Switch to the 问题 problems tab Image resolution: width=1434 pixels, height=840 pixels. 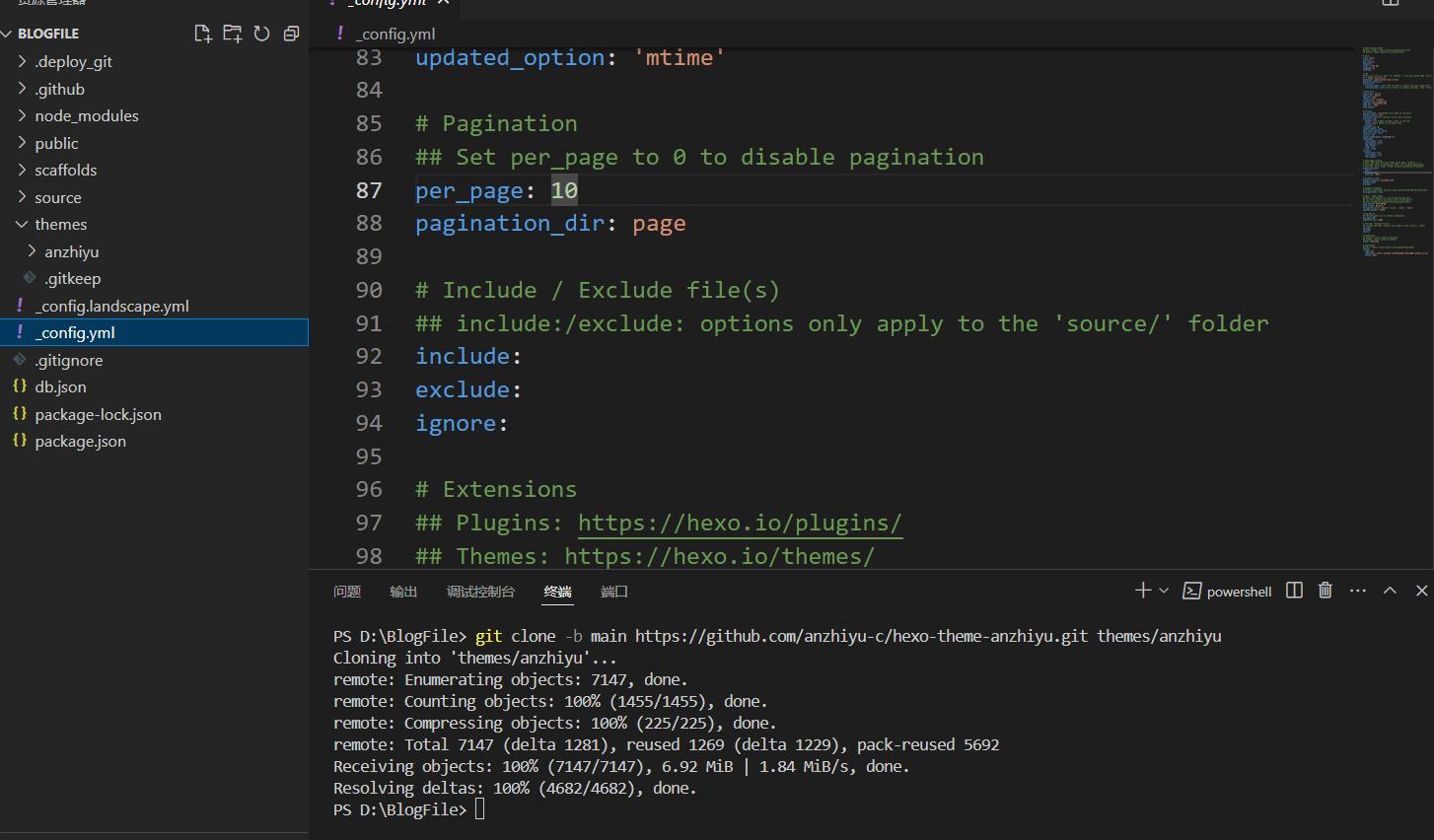click(x=347, y=592)
